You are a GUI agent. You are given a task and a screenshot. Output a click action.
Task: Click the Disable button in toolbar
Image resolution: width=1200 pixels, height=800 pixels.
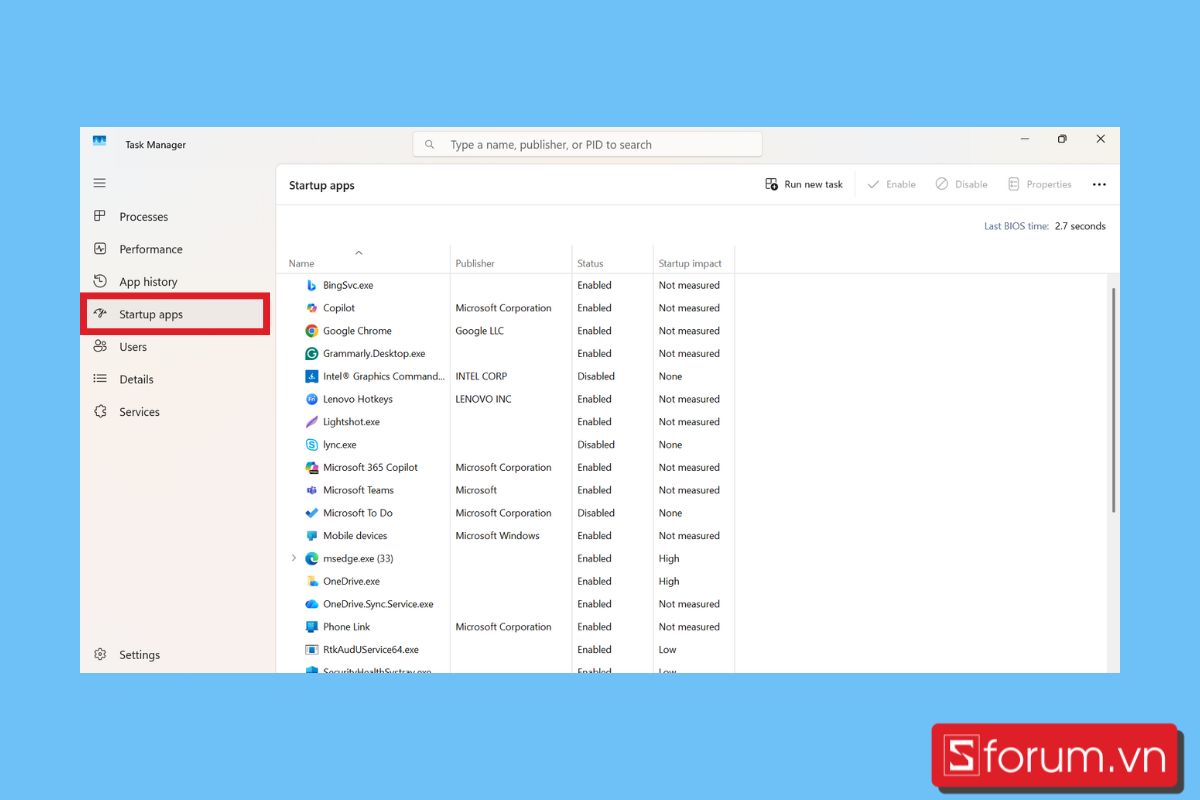[x=961, y=184]
